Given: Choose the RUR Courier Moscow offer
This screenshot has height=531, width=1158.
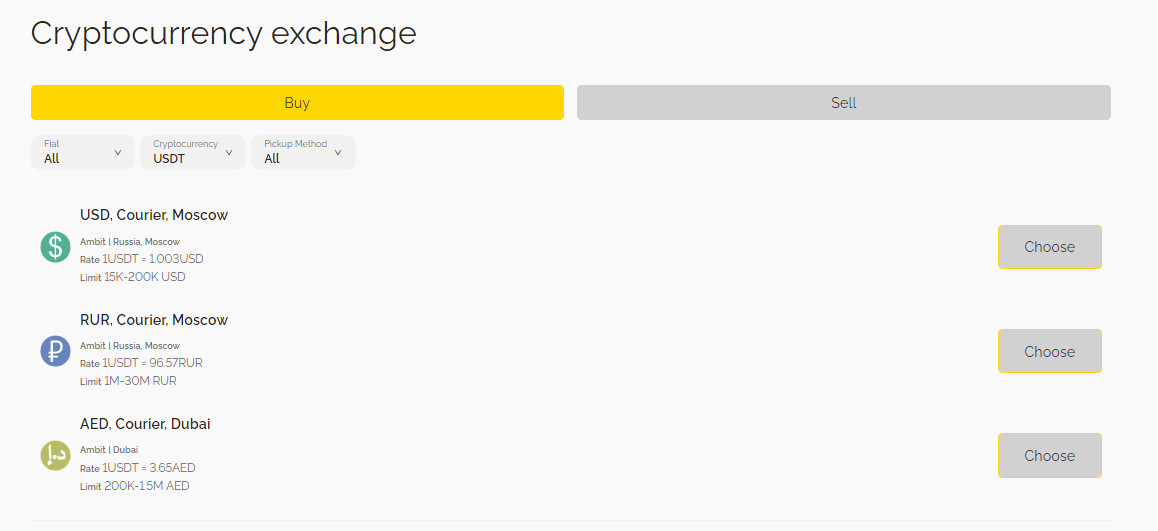Looking at the screenshot, I should (x=1049, y=351).
